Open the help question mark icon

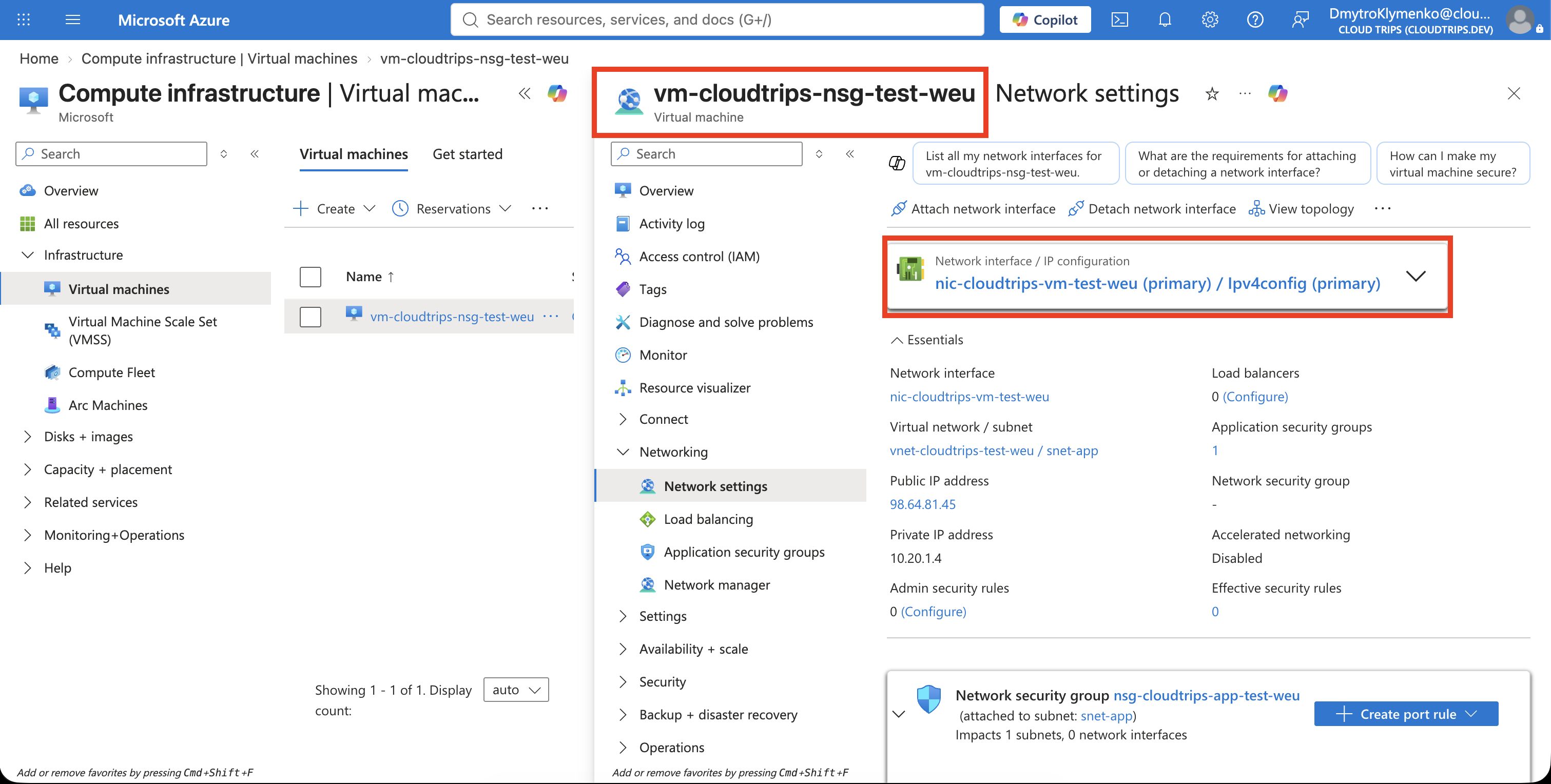(1255, 20)
